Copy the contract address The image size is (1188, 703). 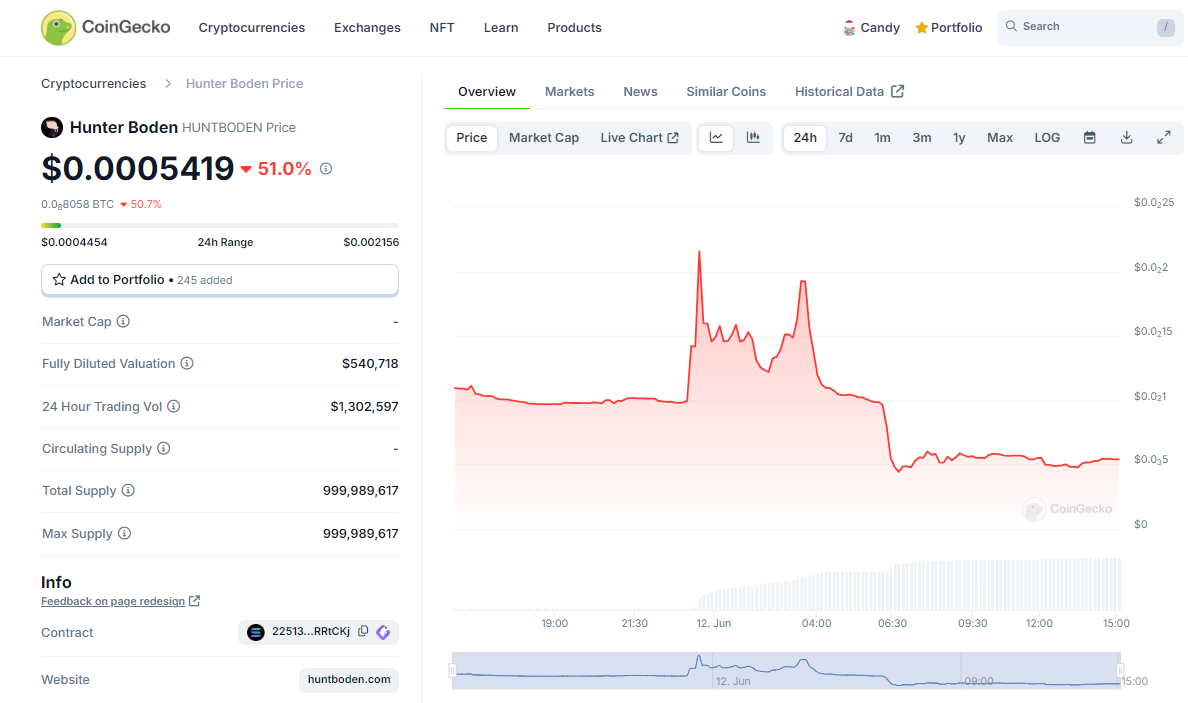click(363, 632)
